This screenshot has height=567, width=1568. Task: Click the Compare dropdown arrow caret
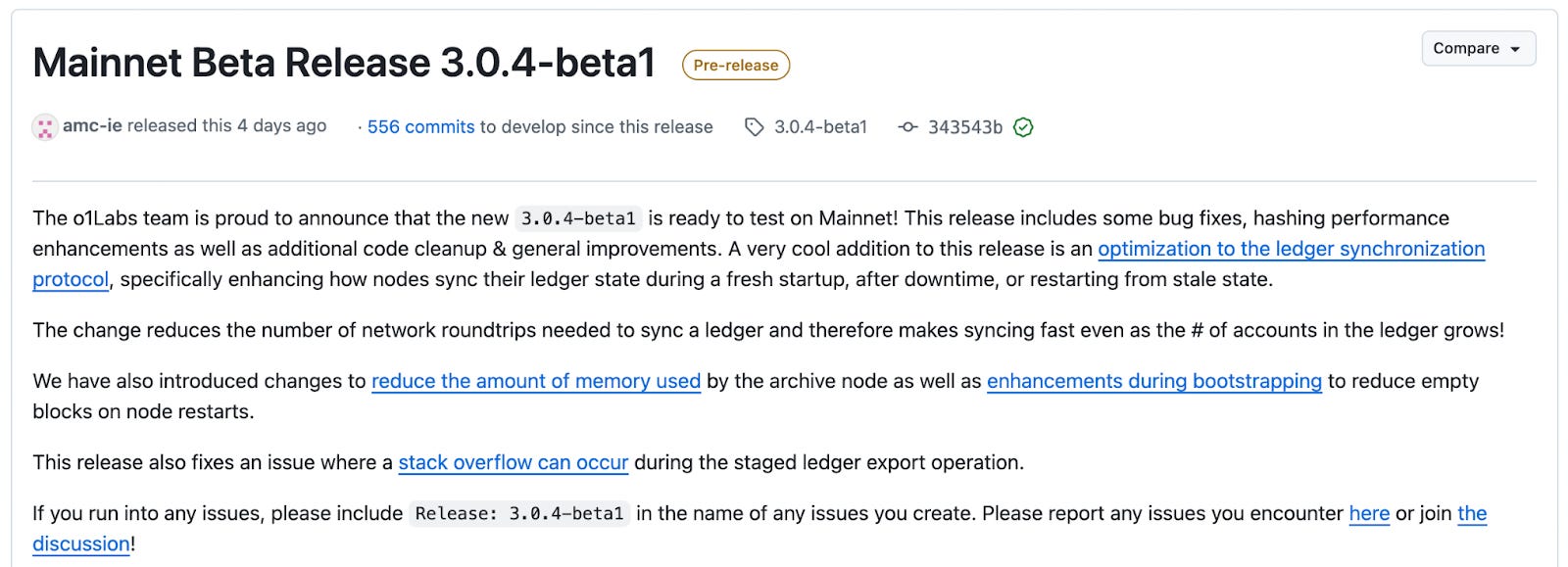pyautogui.click(x=1515, y=49)
